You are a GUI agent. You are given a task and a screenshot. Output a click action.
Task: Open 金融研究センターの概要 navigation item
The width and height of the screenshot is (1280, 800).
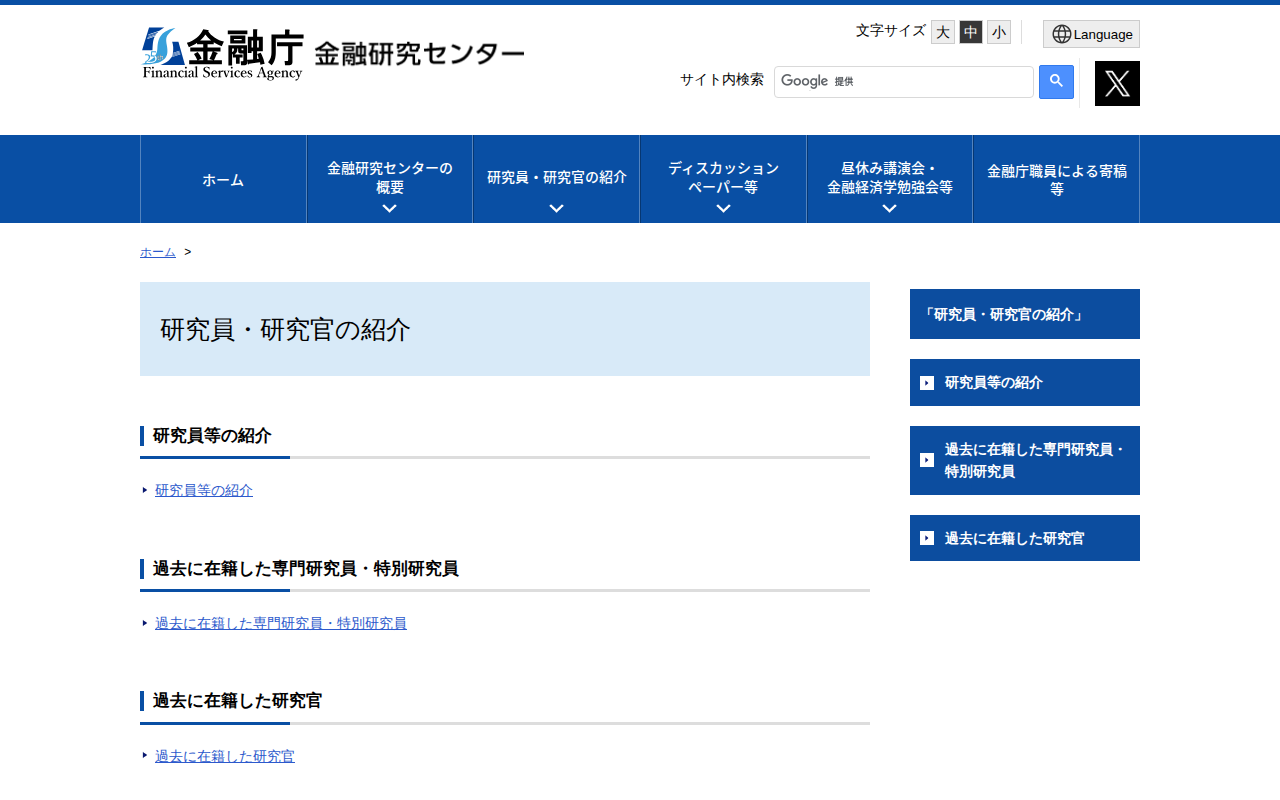click(x=390, y=178)
